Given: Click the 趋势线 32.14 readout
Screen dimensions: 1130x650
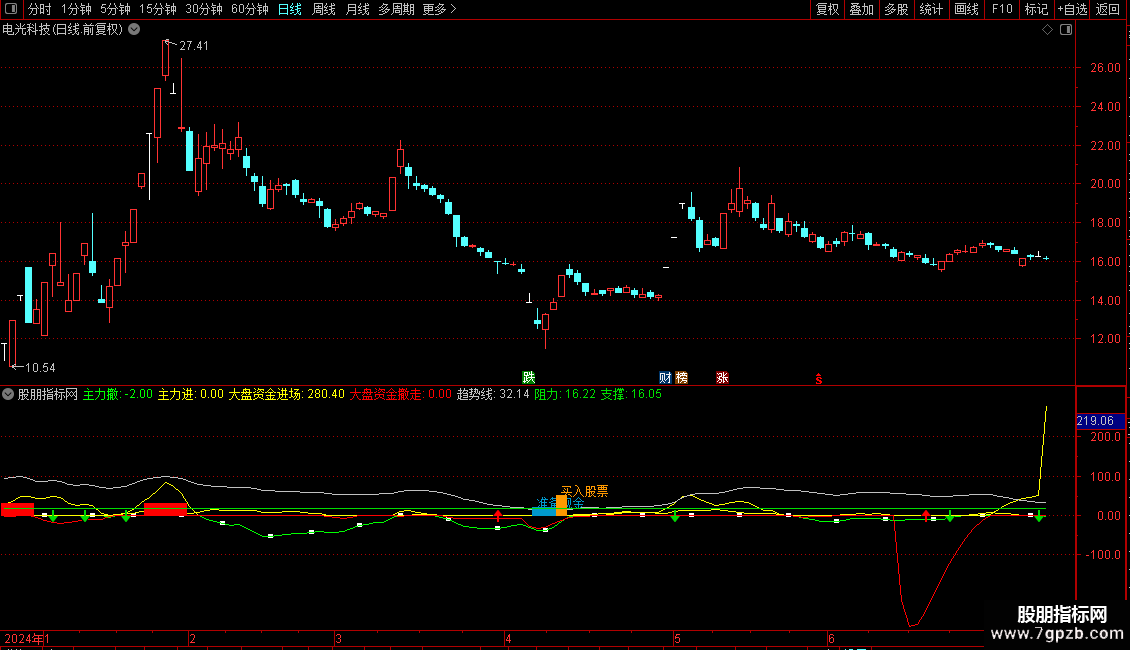Looking at the screenshot, I should [493, 394].
